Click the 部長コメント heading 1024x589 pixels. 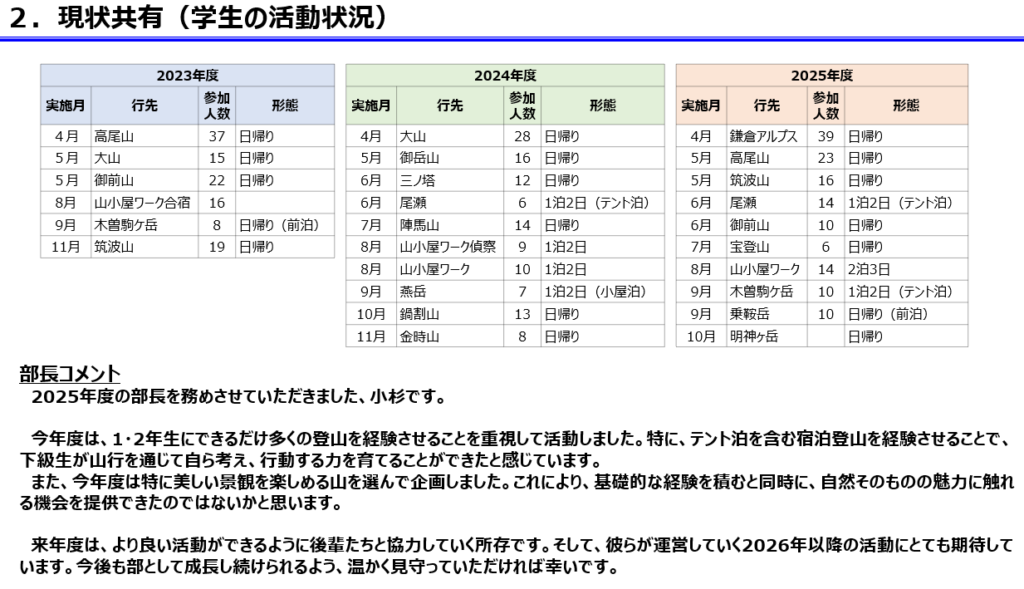point(70,374)
